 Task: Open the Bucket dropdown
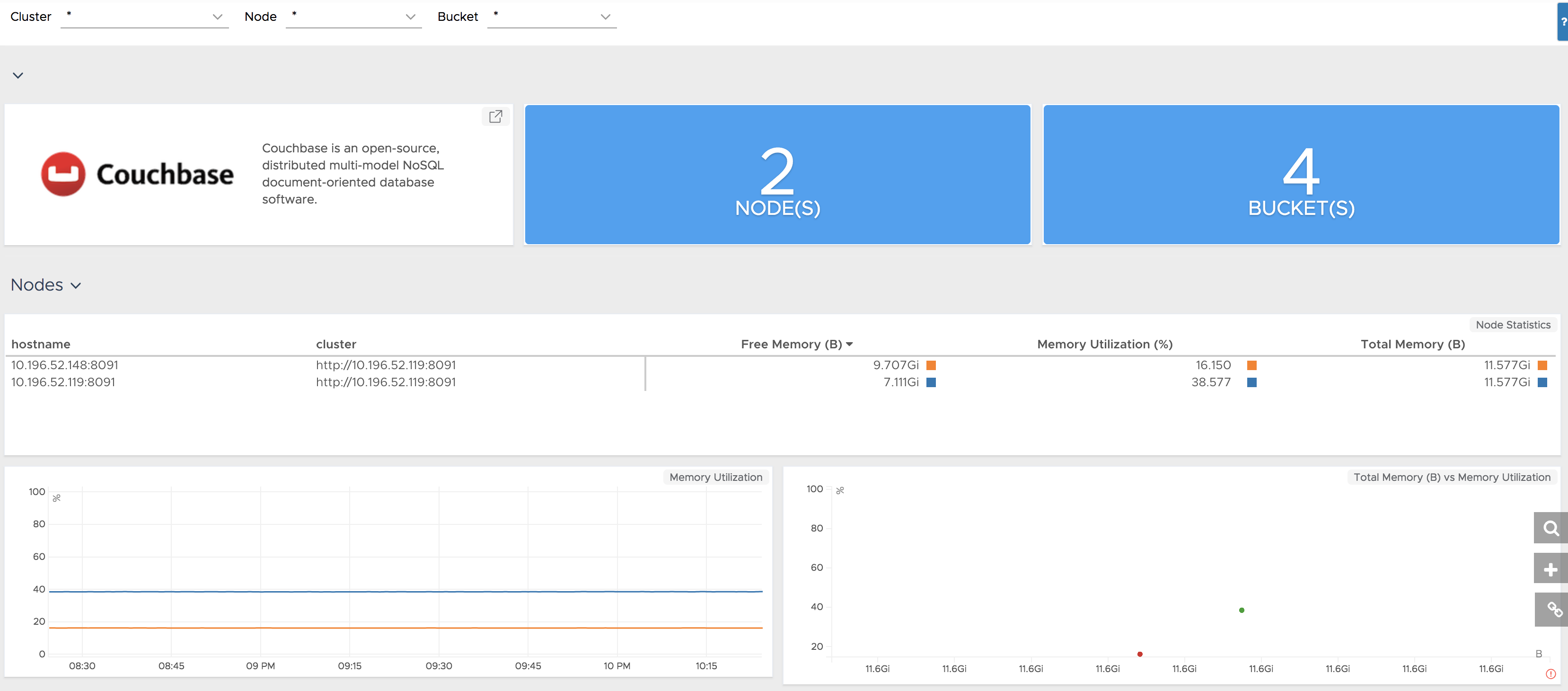(552, 17)
